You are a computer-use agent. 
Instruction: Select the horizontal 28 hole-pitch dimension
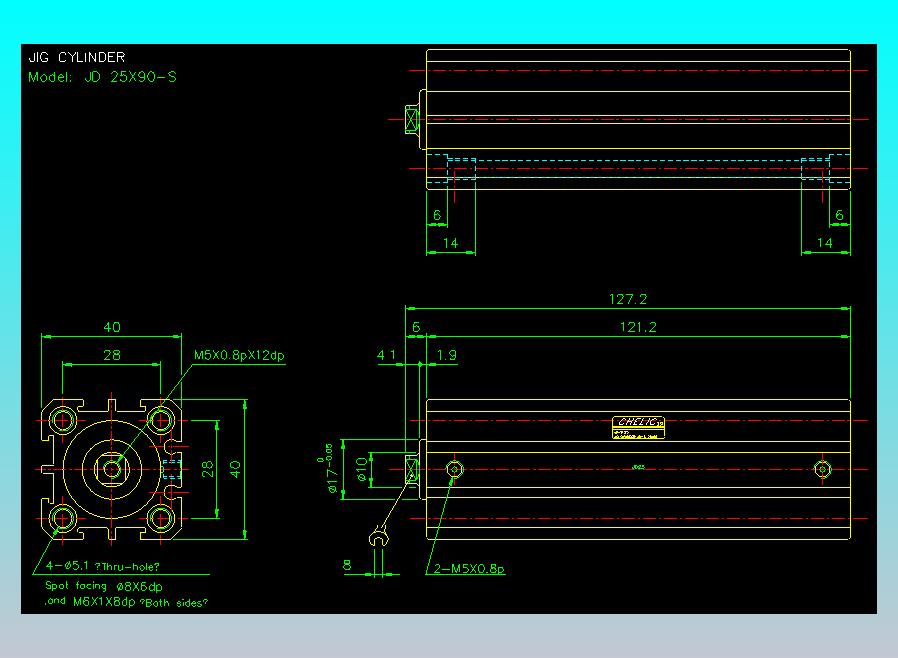click(112, 355)
